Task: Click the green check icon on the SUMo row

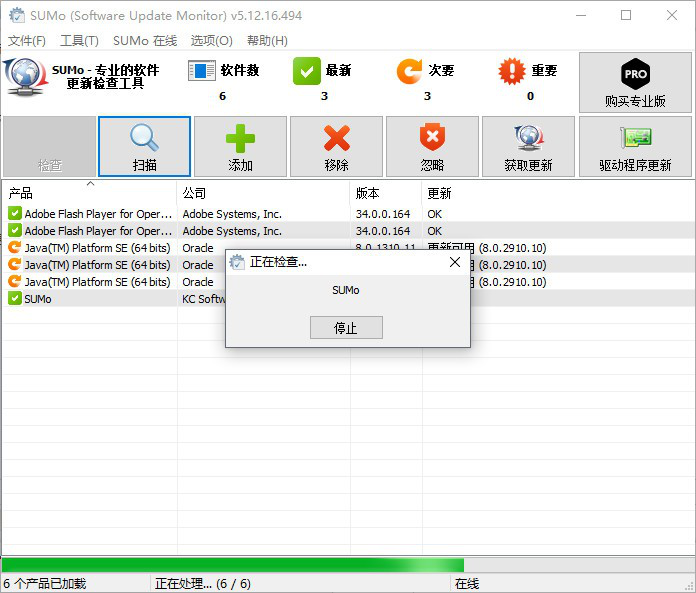Action: (x=15, y=298)
